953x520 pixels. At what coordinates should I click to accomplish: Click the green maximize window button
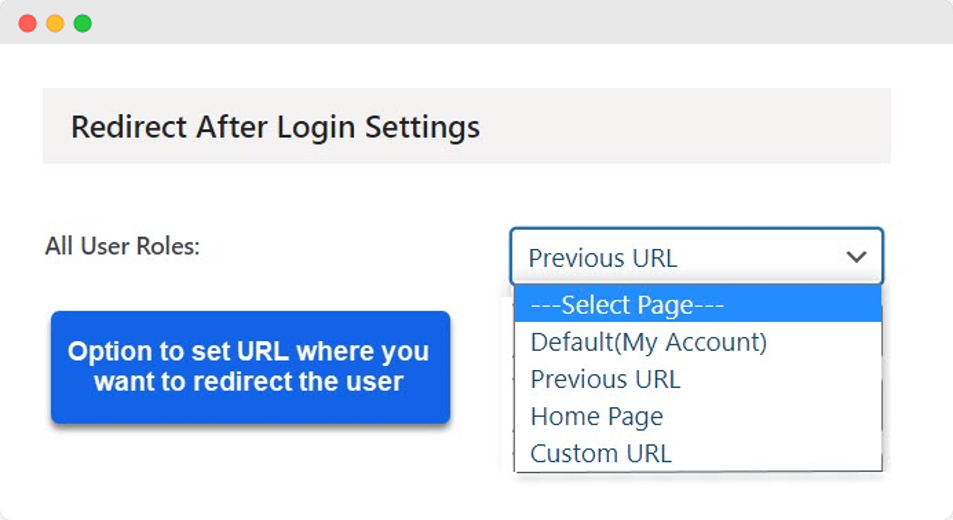coord(83,23)
